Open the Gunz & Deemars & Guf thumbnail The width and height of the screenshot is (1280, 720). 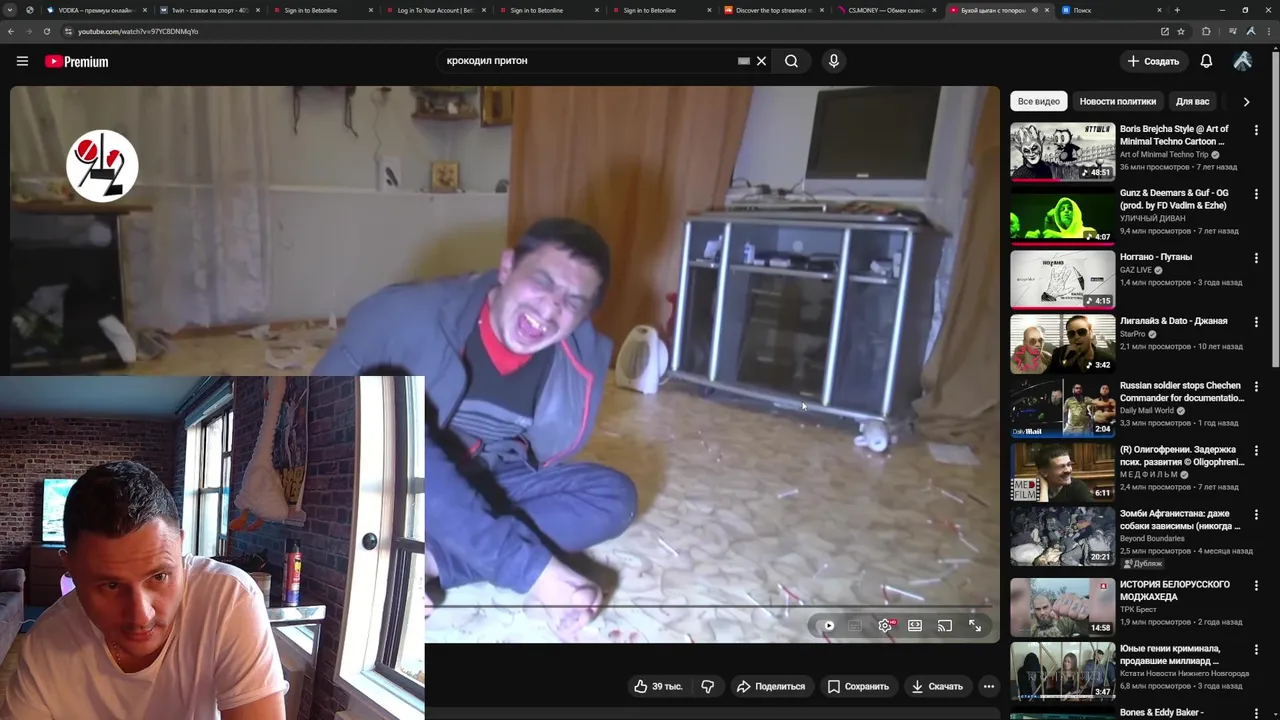(x=1062, y=216)
